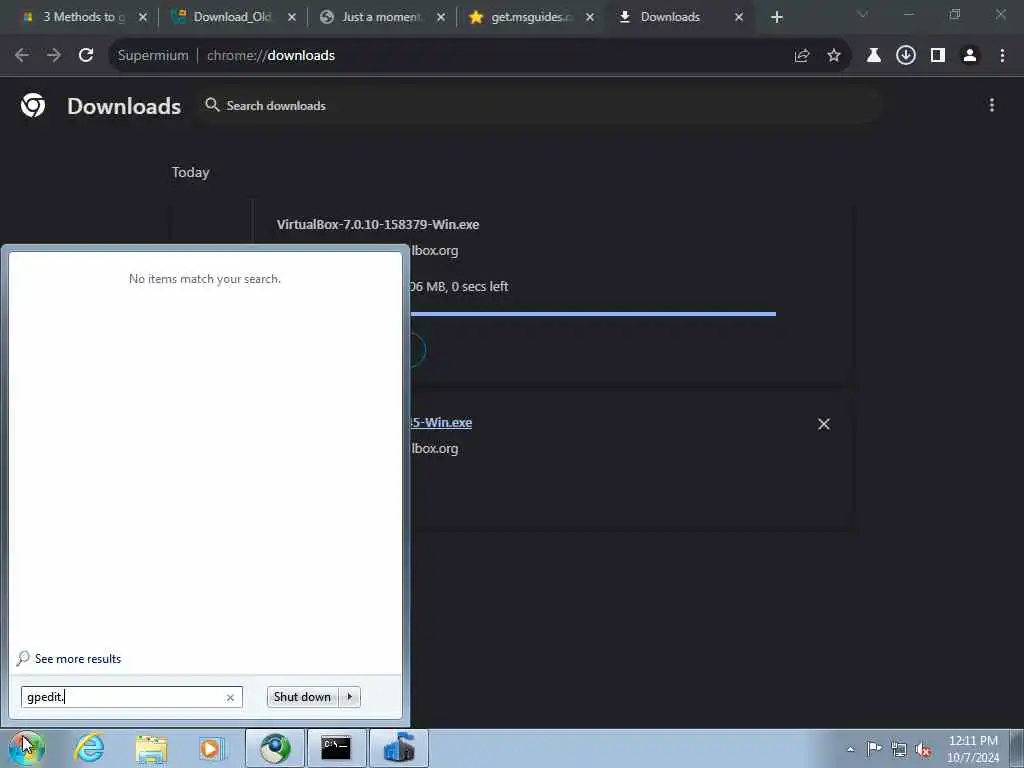Open the downloaded Win.exe file link
Screen dimensions: 1024x768
pos(441,423)
